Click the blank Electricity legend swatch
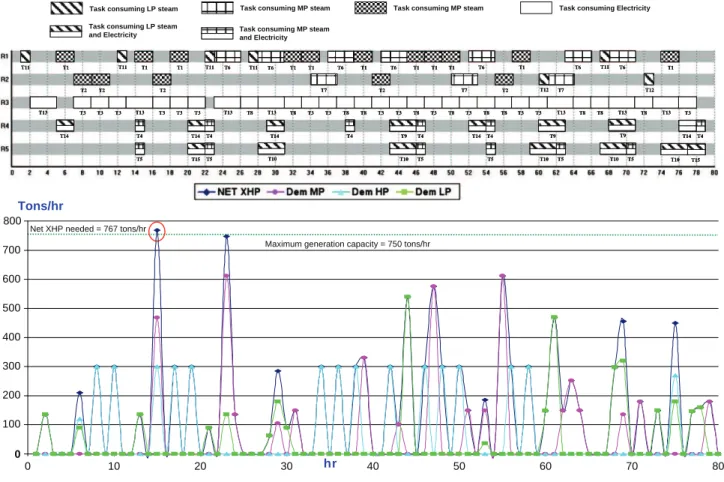Screen dimensions: 724x482 [536, 8]
